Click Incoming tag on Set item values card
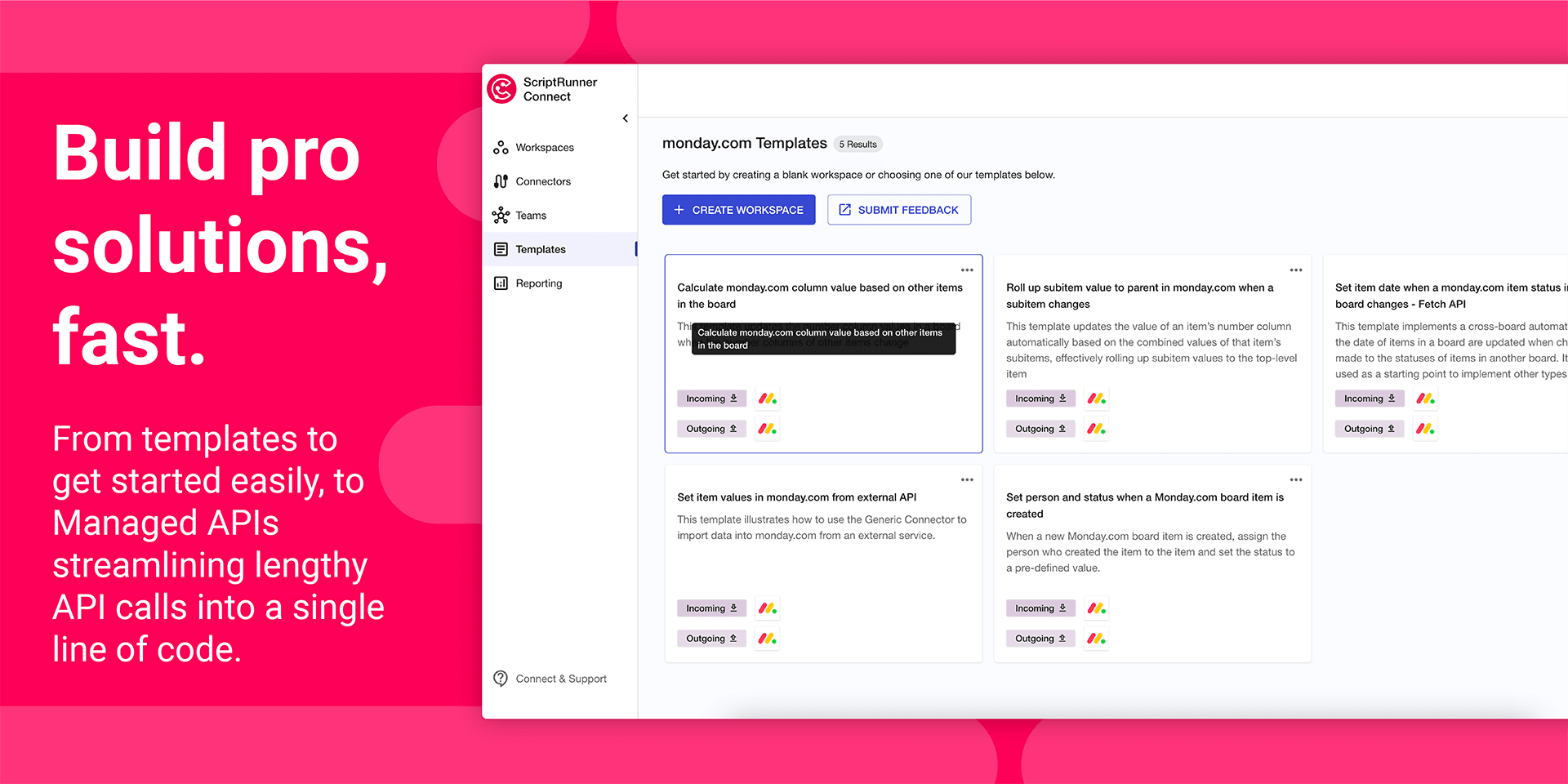Screen dimensions: 1568x784 tap(710, 608)
